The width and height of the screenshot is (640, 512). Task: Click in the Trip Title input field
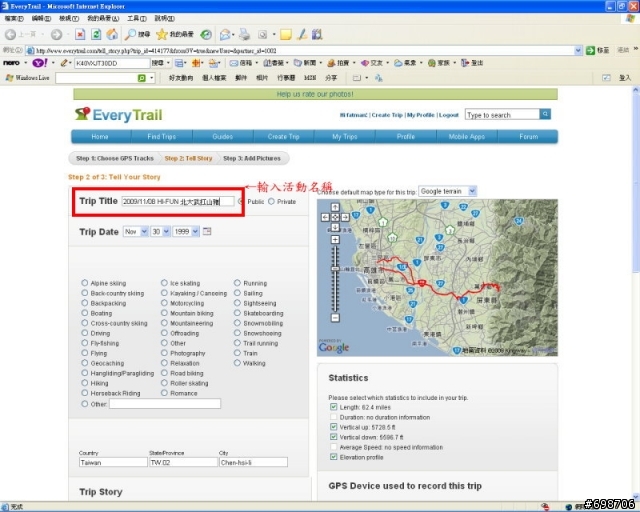point(178,201)
